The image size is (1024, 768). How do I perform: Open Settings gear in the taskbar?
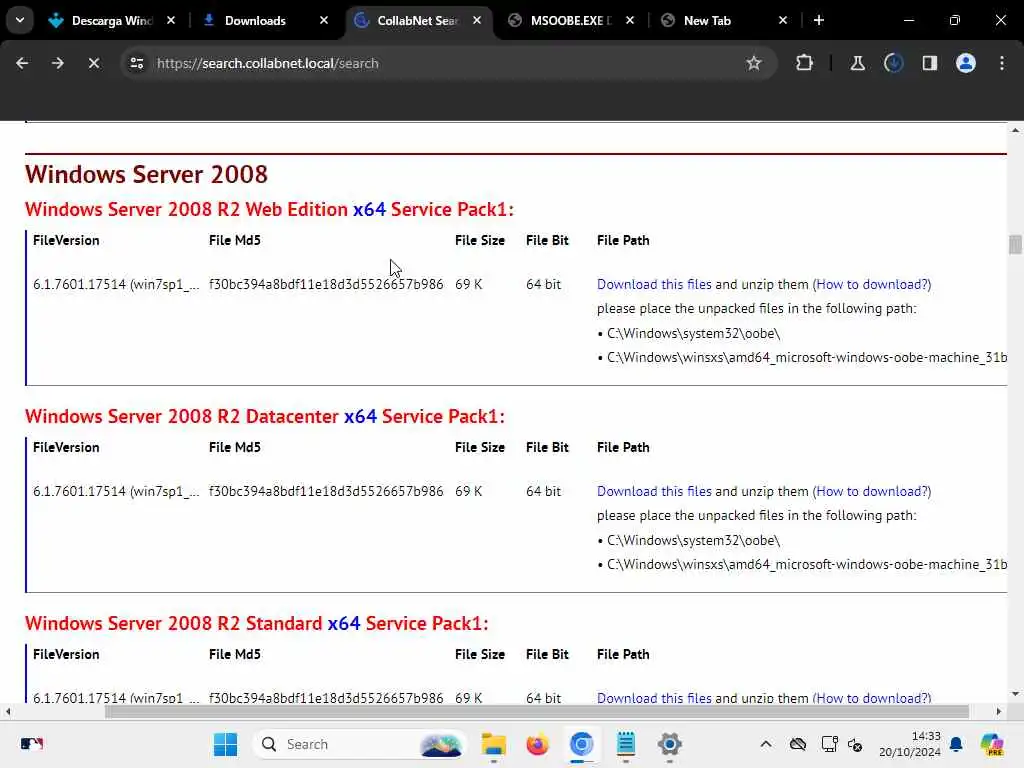(x=669, y=744)
